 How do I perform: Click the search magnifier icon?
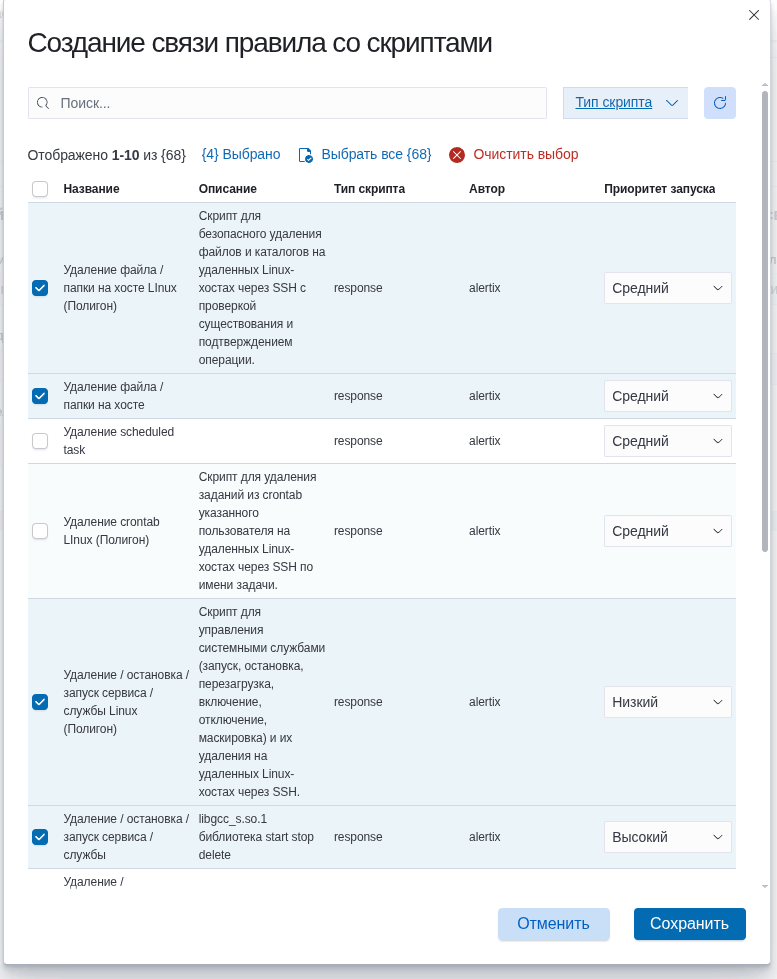[x=43, y=103]
